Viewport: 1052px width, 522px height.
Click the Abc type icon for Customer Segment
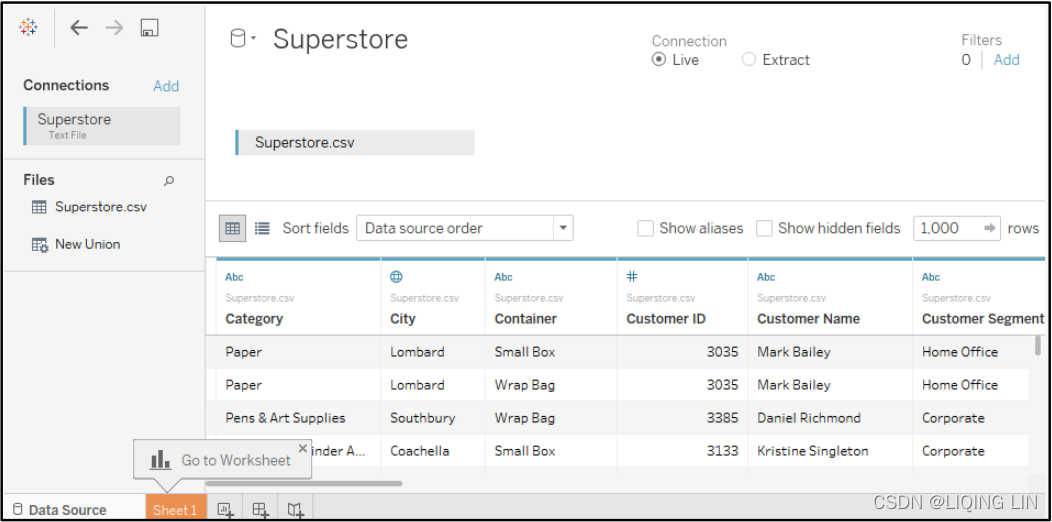931,276
